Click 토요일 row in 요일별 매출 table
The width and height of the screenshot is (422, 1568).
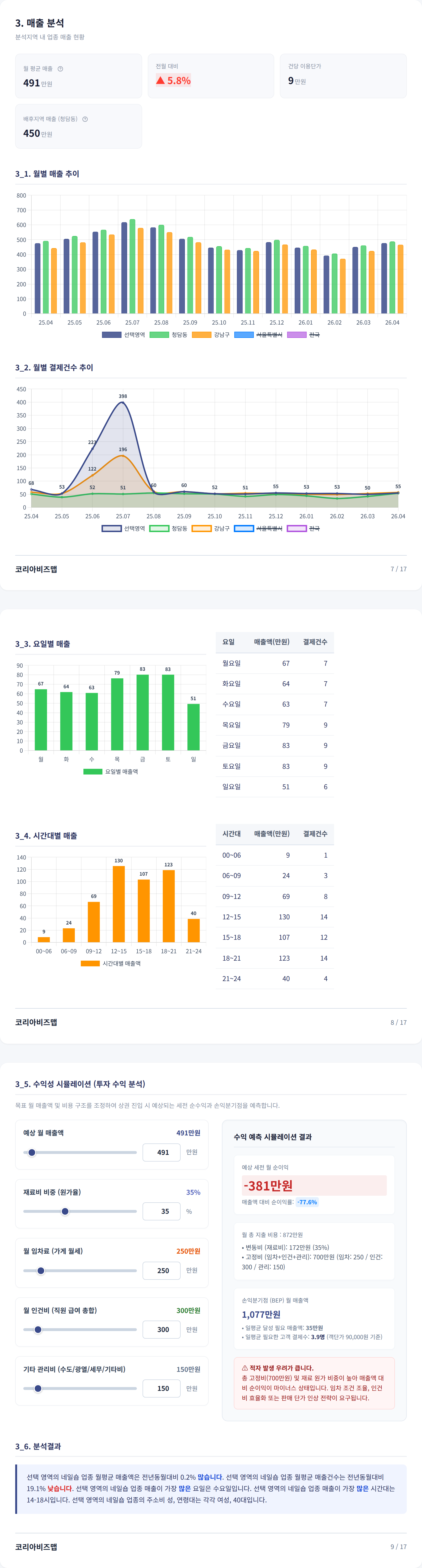click(x=275, y=766)
